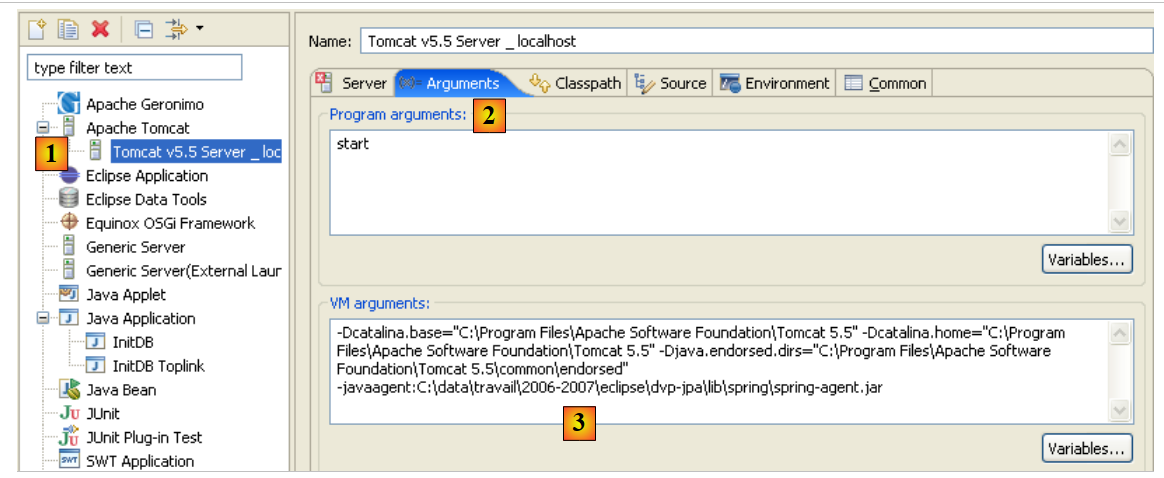The height and width of the screenshot is (478, 1164).
Task: Collapse the Apache Tomcat tree node
Action: click(43, 128)
